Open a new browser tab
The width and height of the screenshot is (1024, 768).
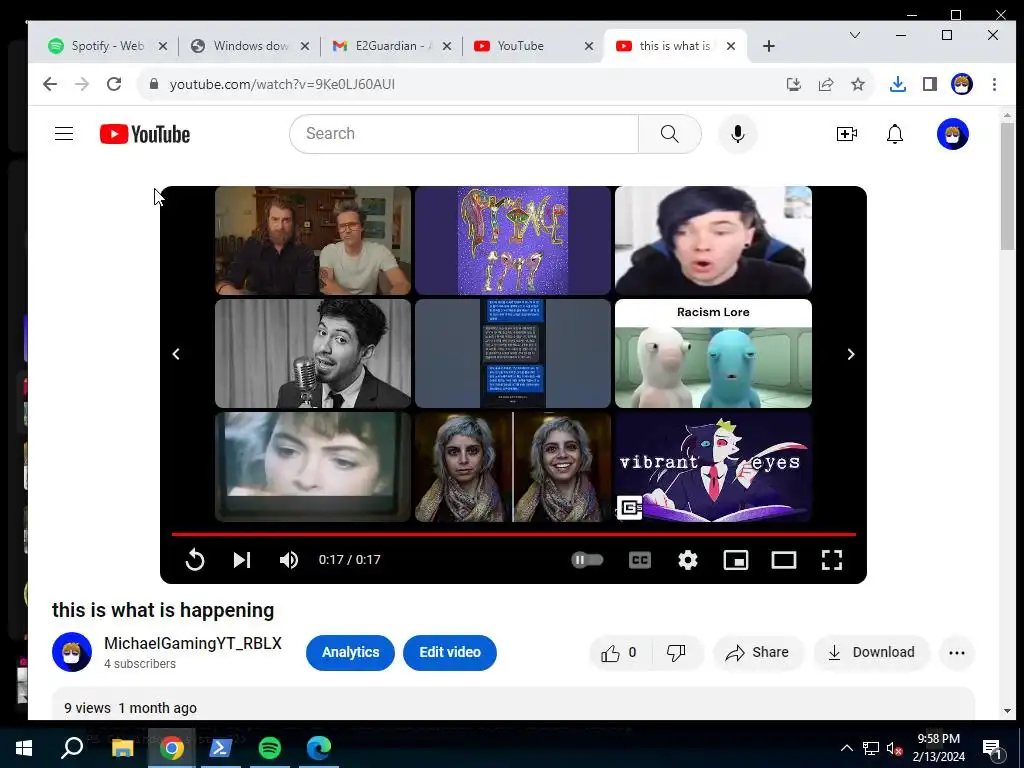(x=769, y=46)
